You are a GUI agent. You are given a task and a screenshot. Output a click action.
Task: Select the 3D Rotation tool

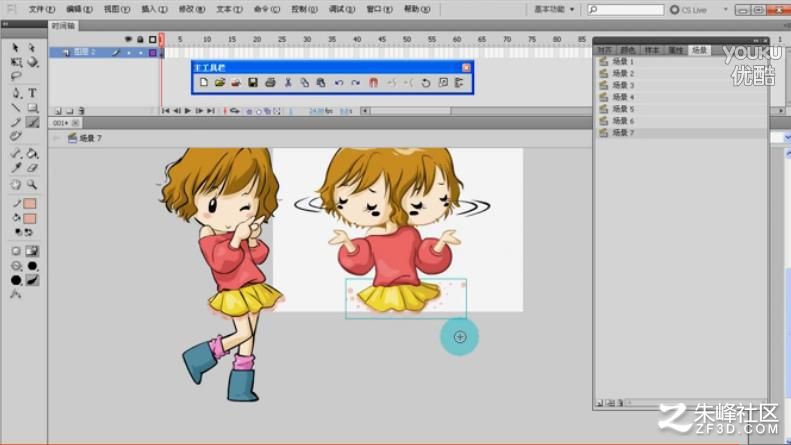tap(32, 62)
